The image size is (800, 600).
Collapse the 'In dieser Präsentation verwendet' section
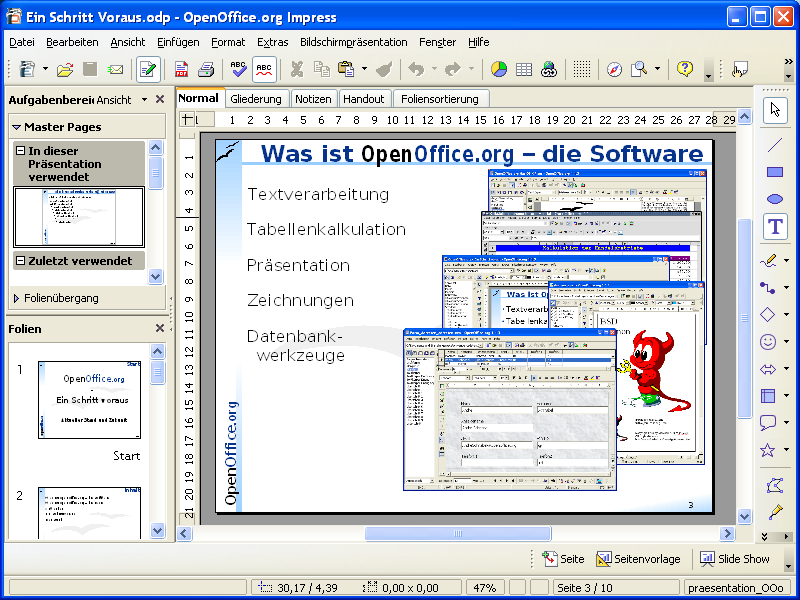pos(21,150)
